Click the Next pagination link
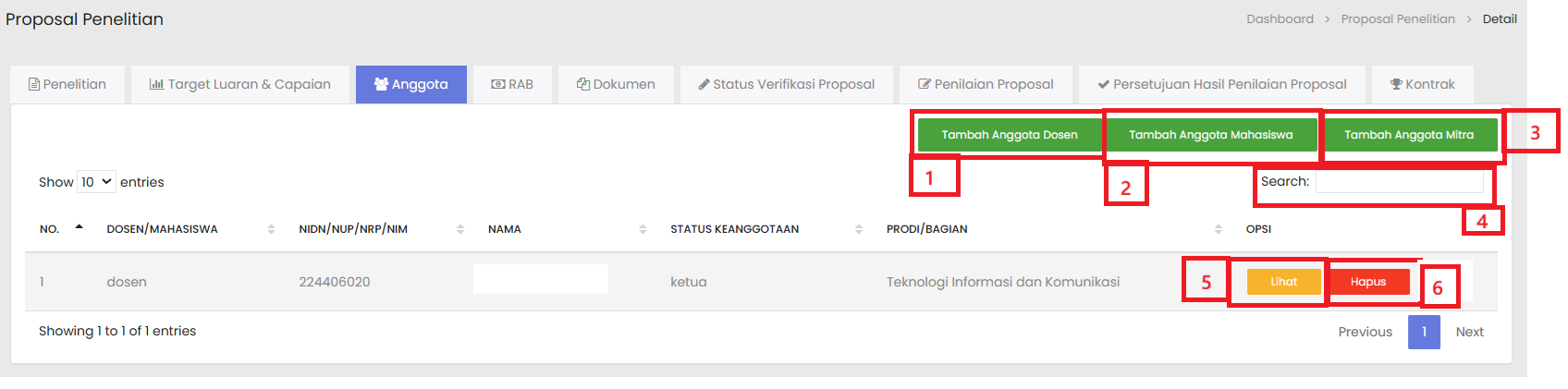 coord(1469,332)
